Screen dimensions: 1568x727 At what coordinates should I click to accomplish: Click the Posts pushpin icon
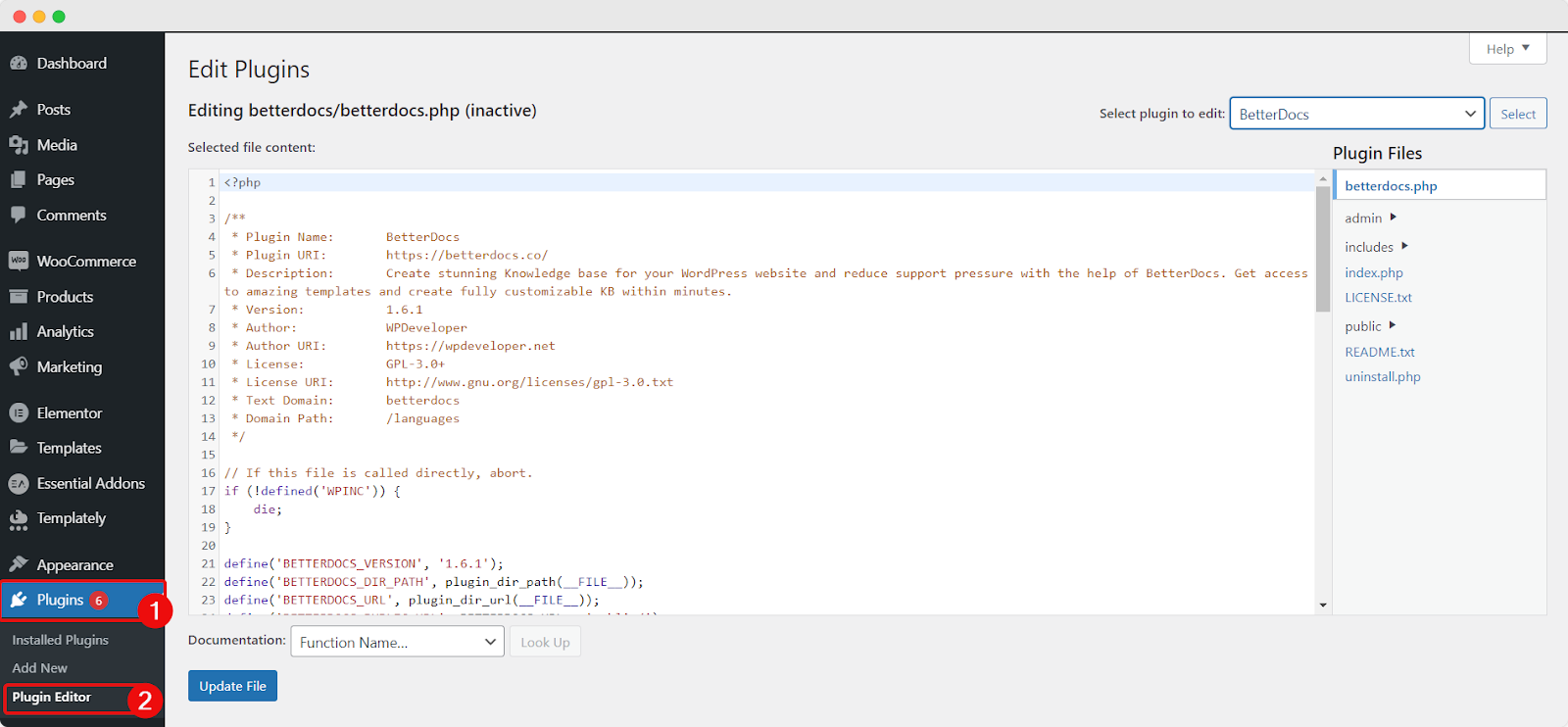(x=19, y=110)
